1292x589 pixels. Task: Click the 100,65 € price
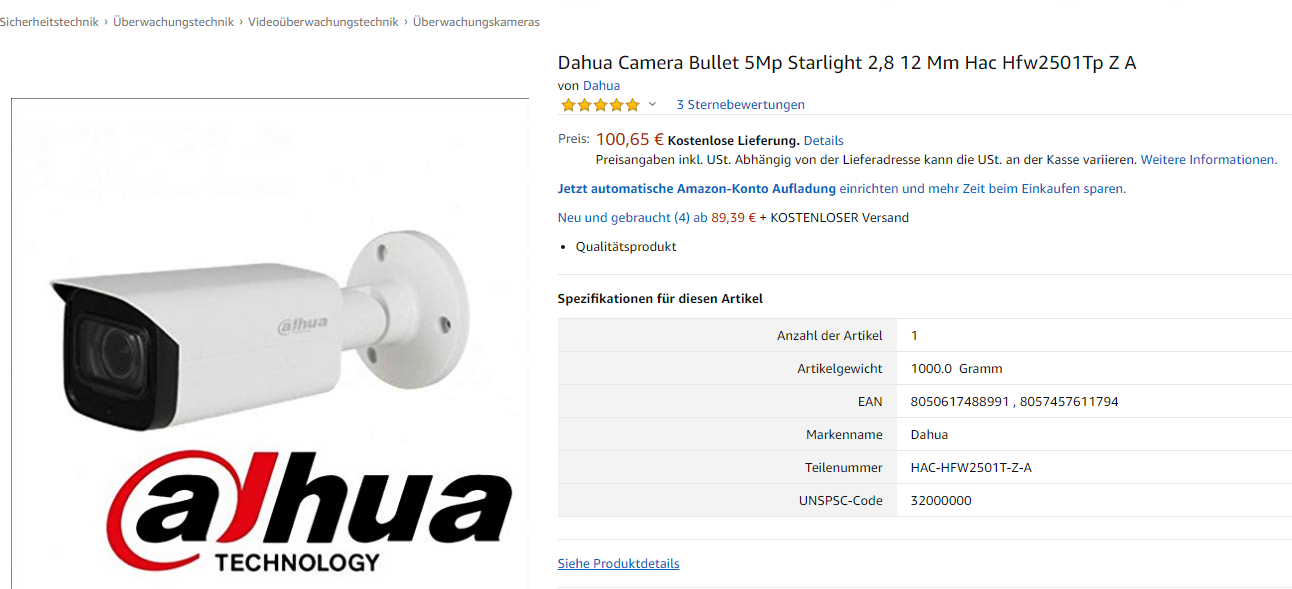[629, 140]
